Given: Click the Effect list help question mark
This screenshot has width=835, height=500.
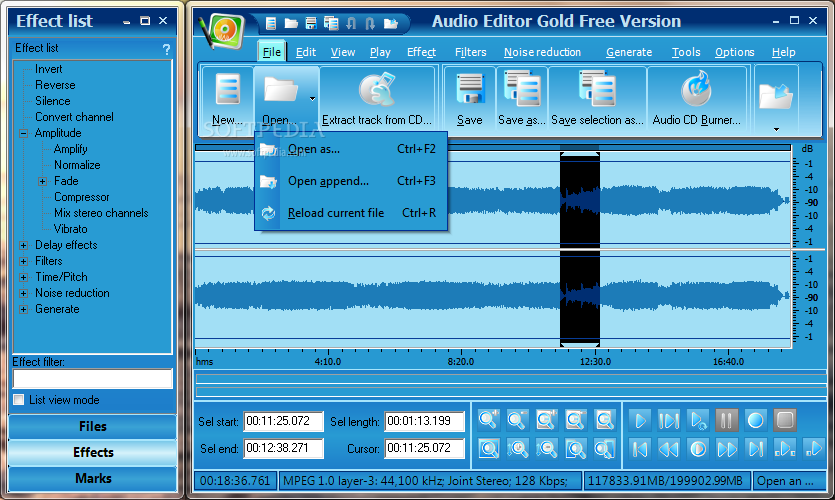Looking at the screenshot, I should click(x=166, y=50).
